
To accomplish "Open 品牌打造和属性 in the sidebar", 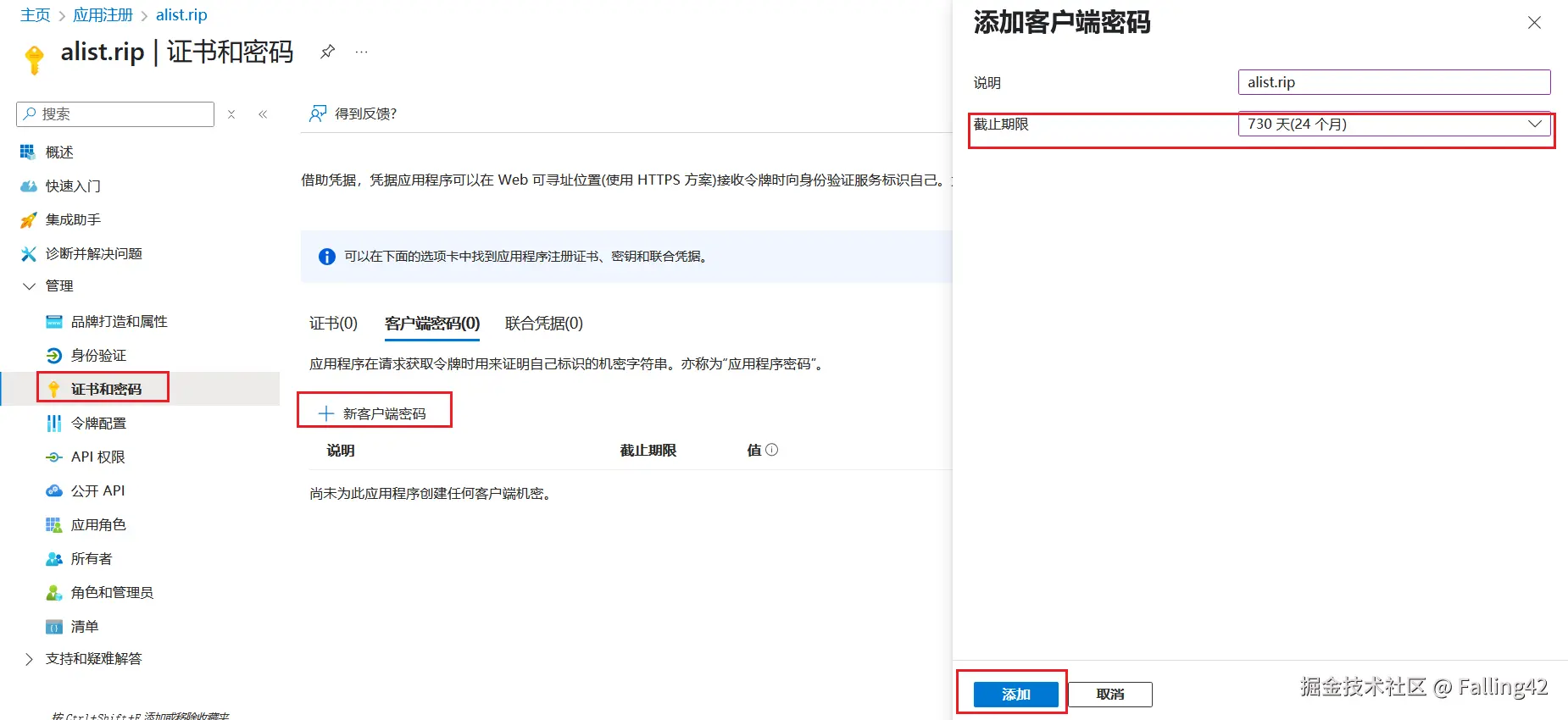I will (x=119, y=321).
